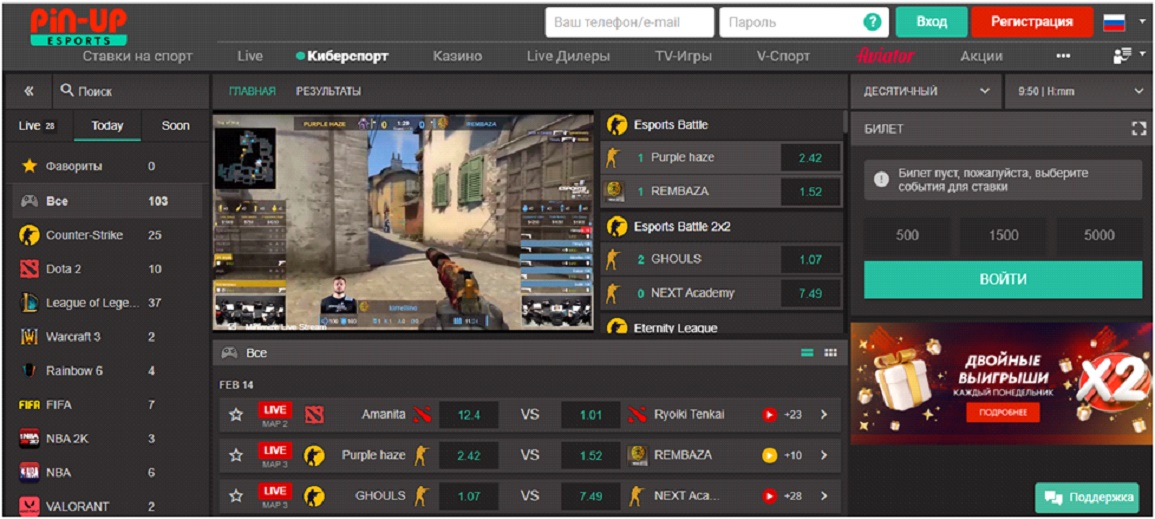Switch to the Soon tab
The height and width of the screenshot is (519, 1155).
[x=175, y=126]
